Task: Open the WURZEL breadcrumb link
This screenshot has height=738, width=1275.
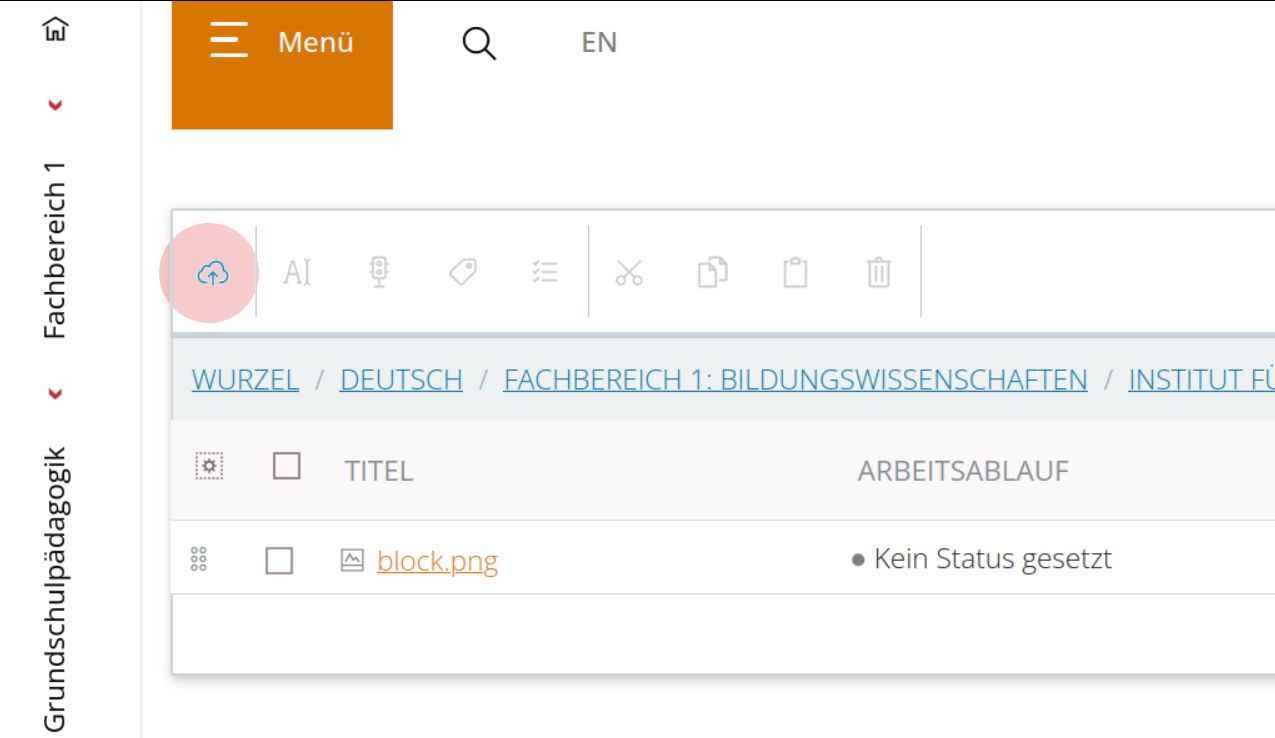Action: (x=245, y=380)
